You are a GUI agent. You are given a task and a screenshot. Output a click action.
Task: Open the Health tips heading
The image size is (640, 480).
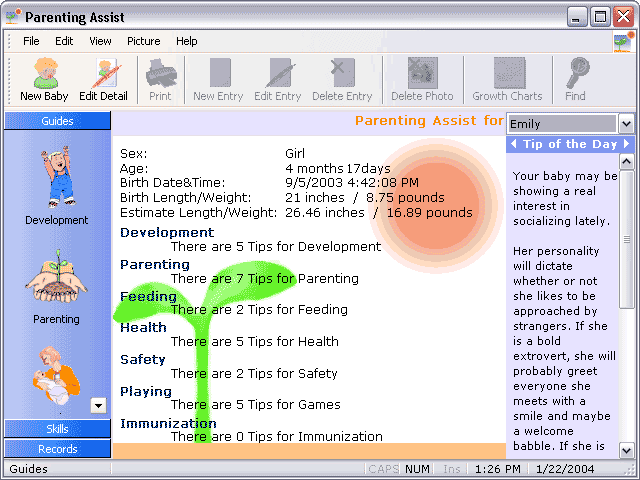click(x=143, y=327)
